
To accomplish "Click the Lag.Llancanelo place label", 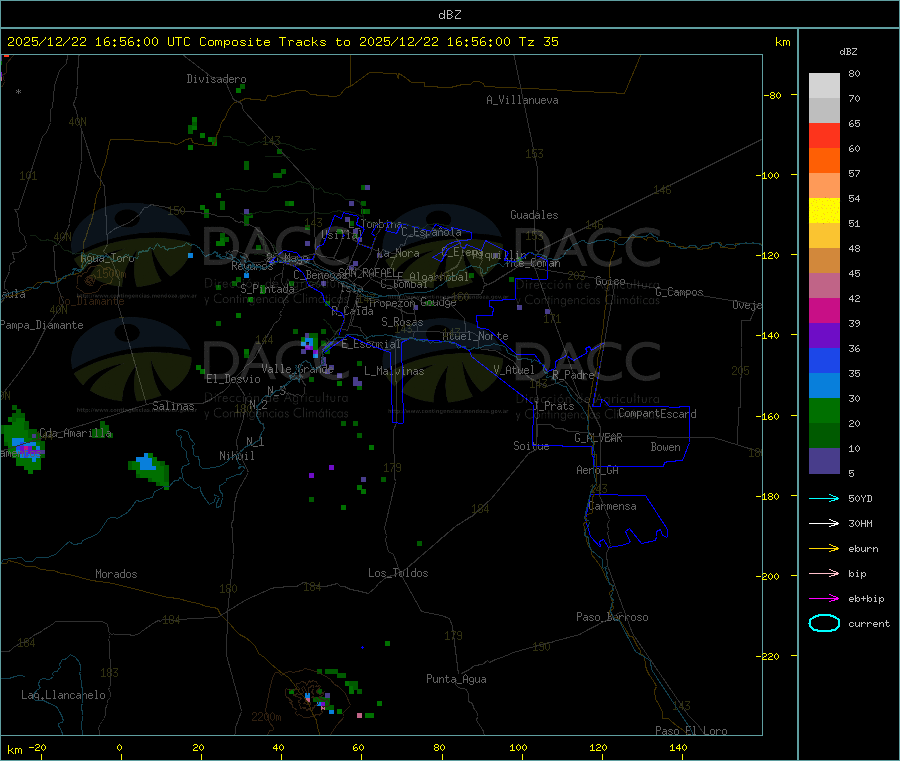I will (x=64, y=696).
